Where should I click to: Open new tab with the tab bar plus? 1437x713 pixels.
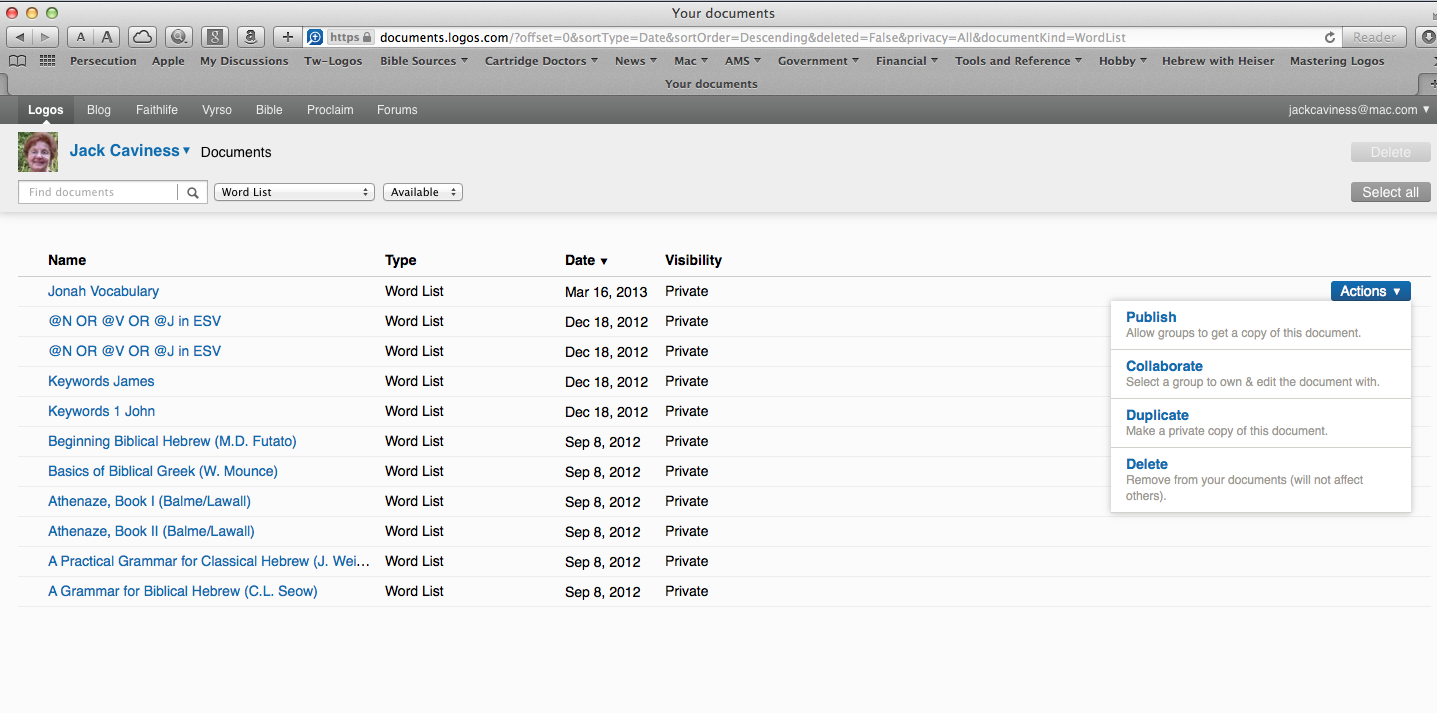point(1429,84)
